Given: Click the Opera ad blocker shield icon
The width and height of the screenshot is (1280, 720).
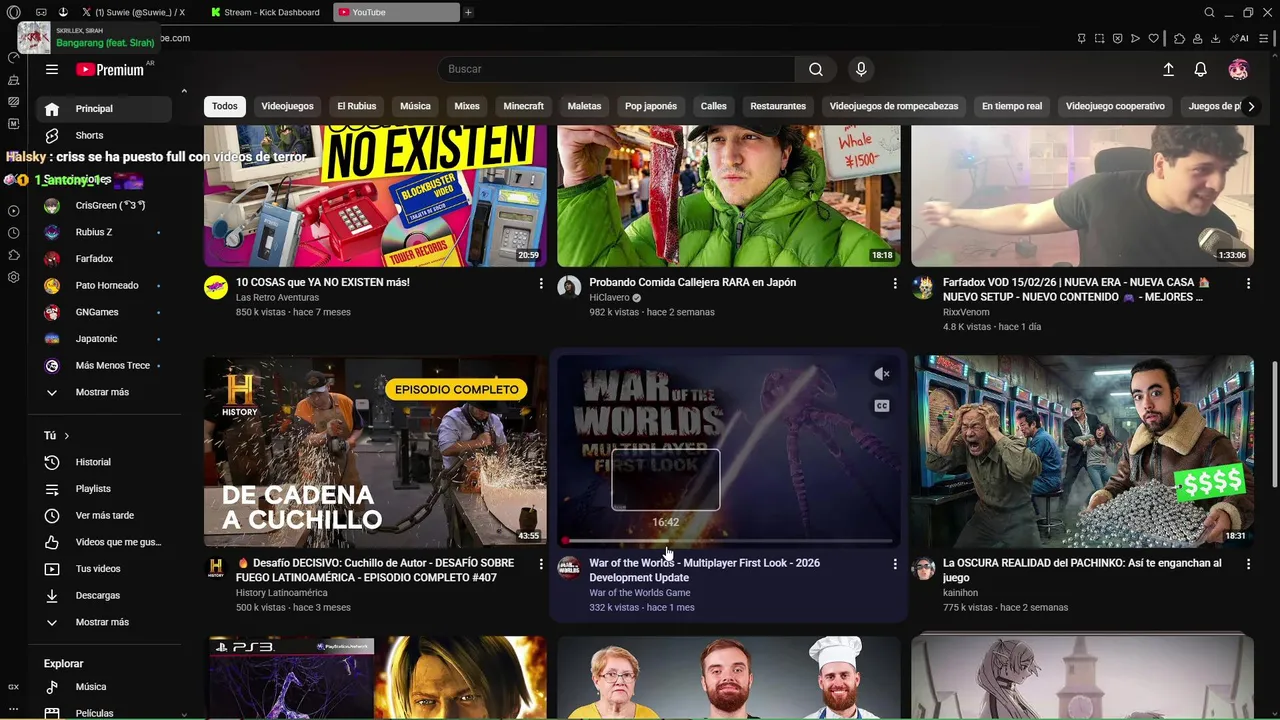Looking at the screenshot, I should pos(1117,38).
